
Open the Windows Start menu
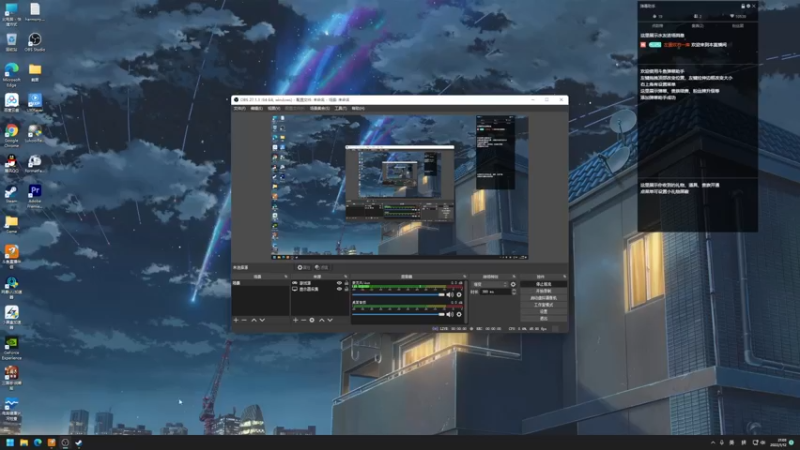pyautogui.click(x=10, y=442)
